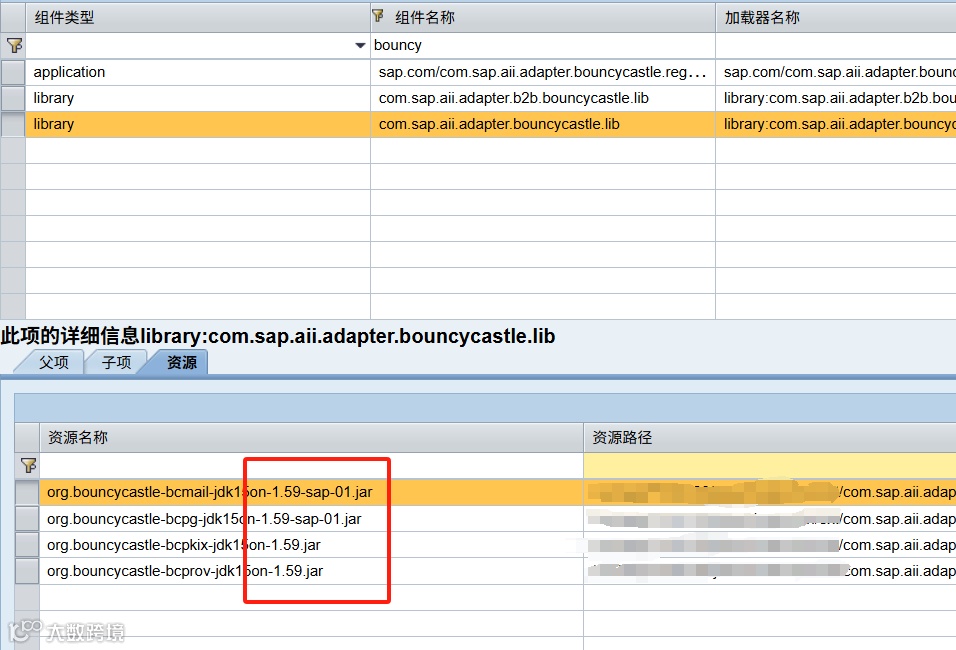
Task: Click the filter icon in the component table's filter row
Action: (13, 46)
